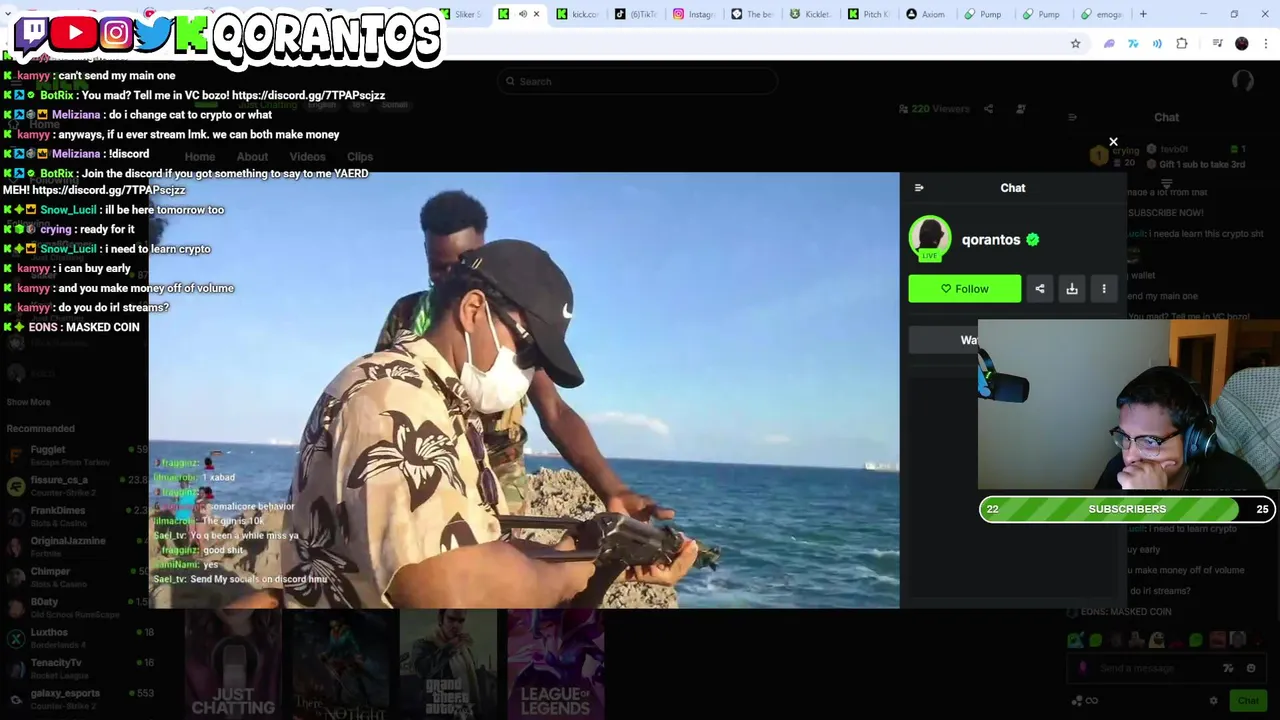Click the share icon next to 220 Viewers

point(988,109)
